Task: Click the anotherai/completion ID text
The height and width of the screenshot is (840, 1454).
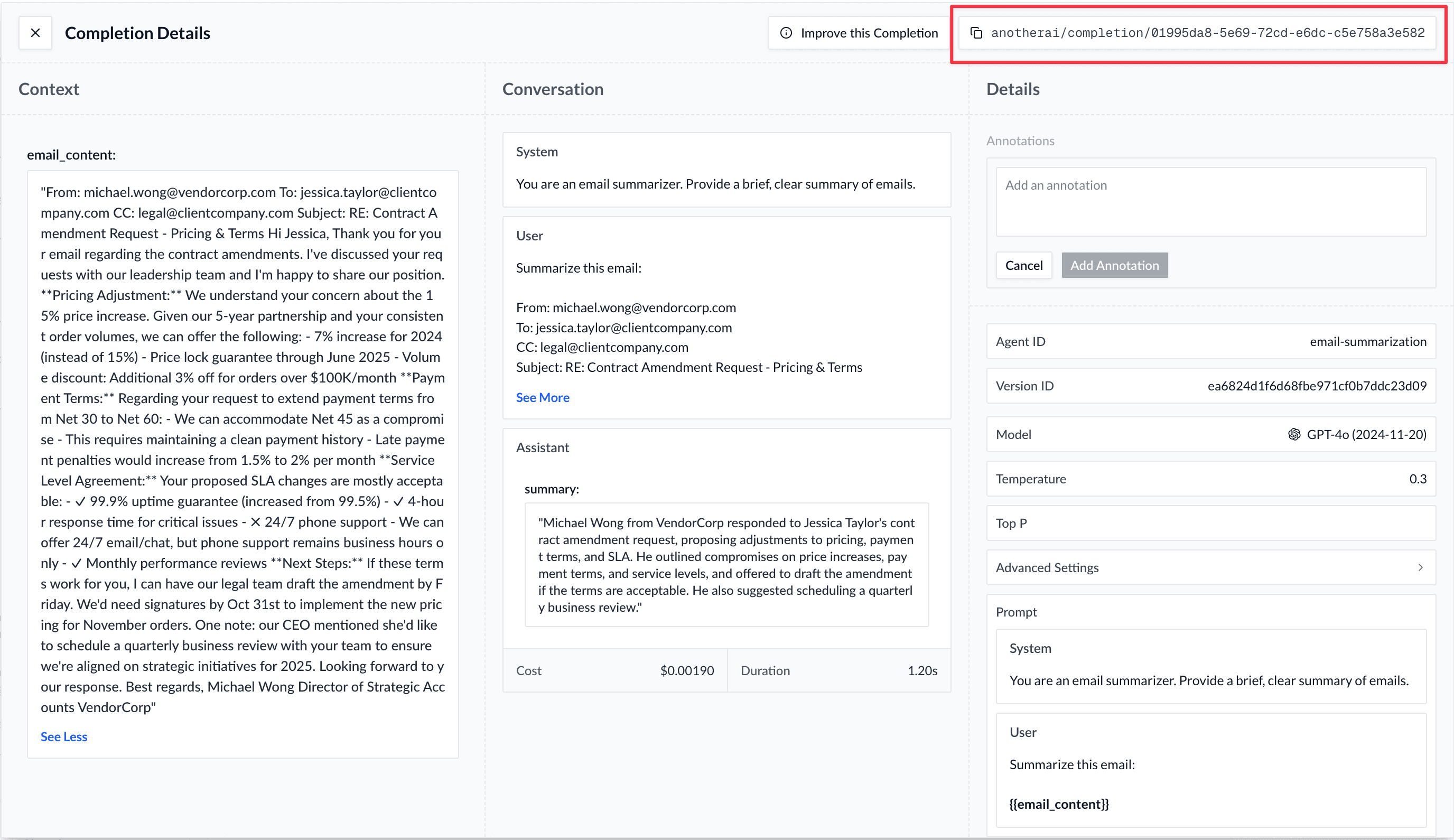Action: point(1208,33)
